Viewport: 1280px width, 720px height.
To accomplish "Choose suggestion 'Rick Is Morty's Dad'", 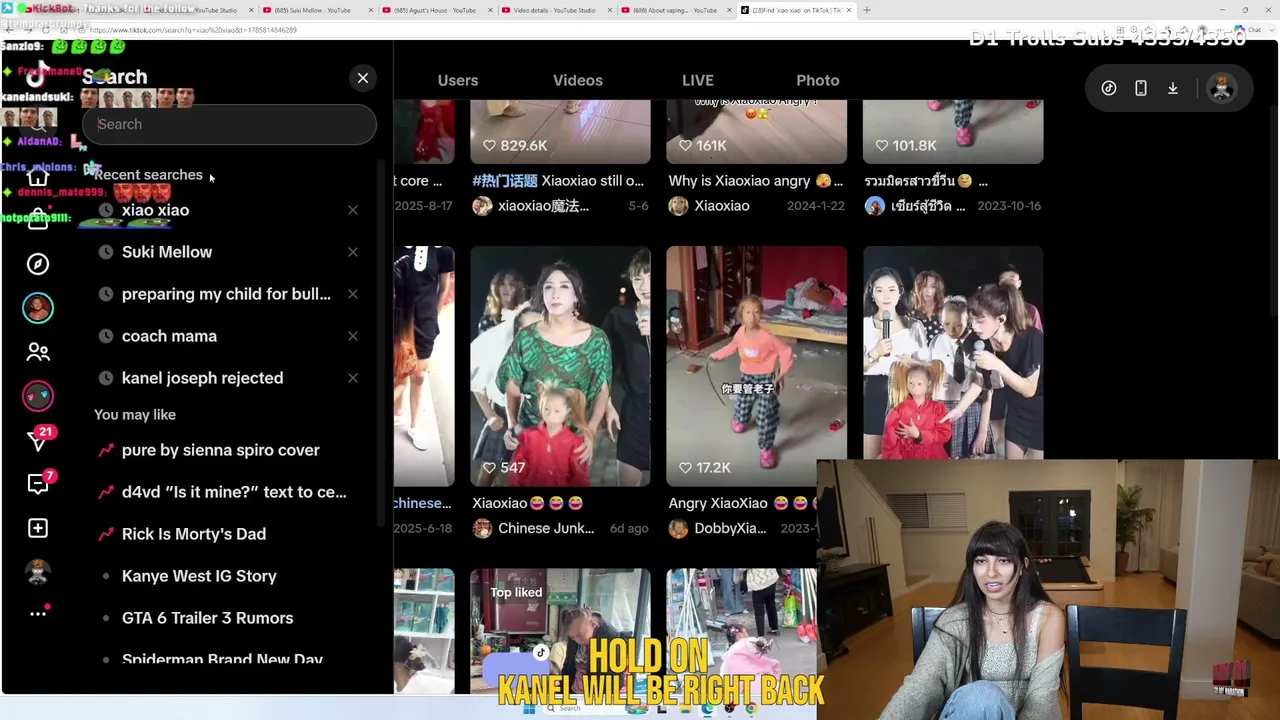I will pos(194,534).
